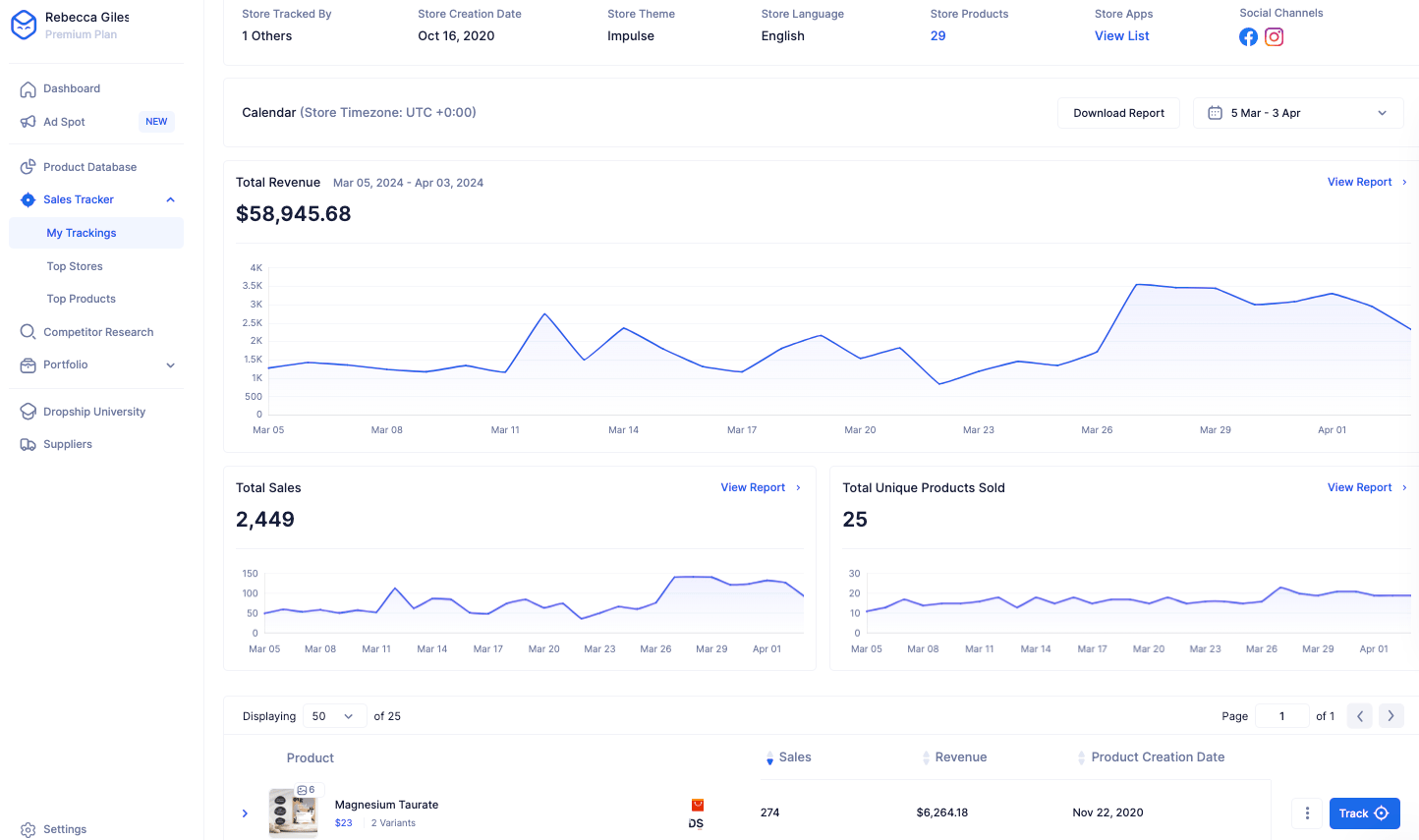Select Top Stores in the sidebar
Viewport: 1419px width, 840px height.
(x=75, y=266)
